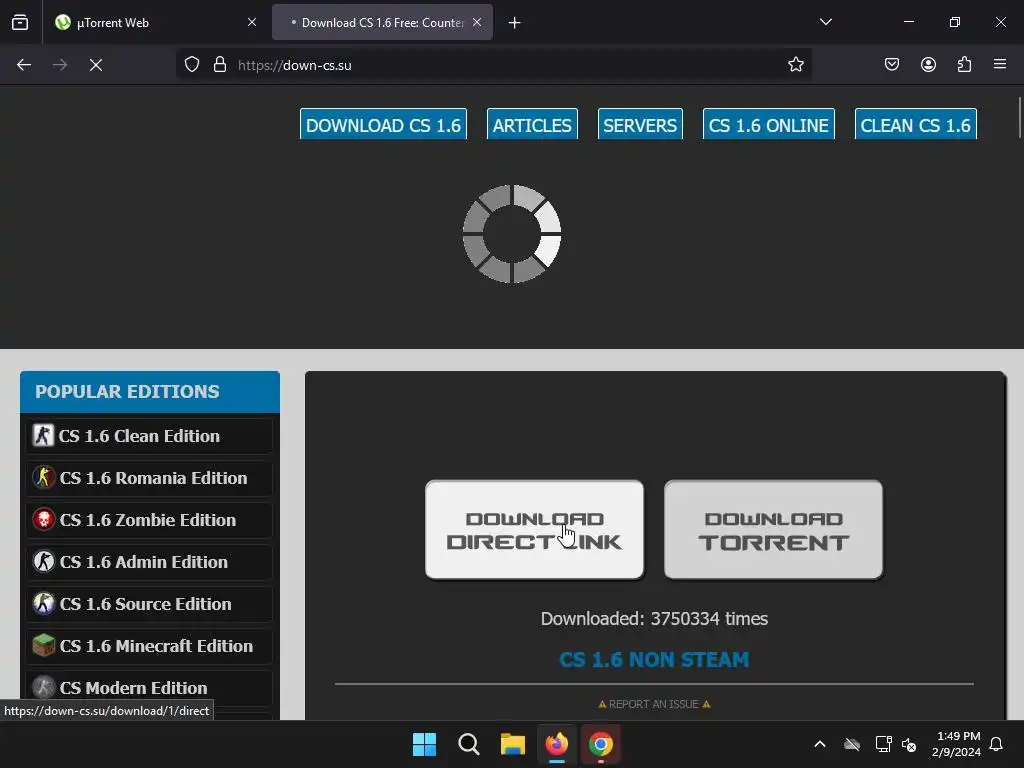Open CS Modern Edition
Image resolution: width=1024 pixels, height=768 pixels.
(x=150, y=688)
